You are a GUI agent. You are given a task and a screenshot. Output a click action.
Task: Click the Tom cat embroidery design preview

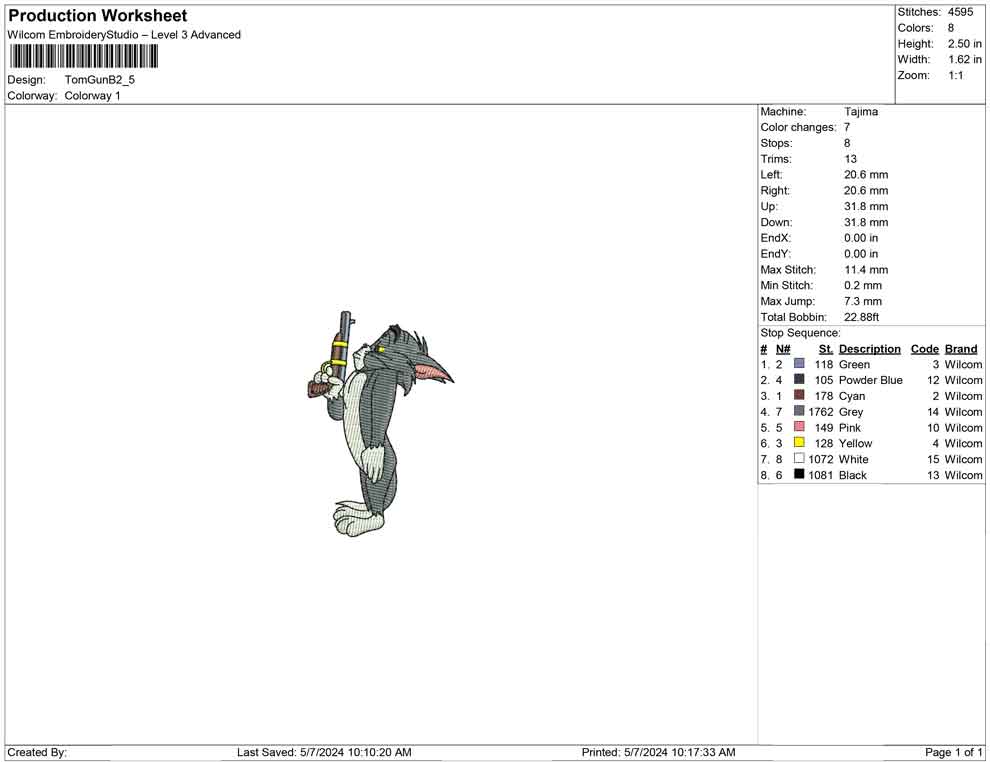pos(380,424)
